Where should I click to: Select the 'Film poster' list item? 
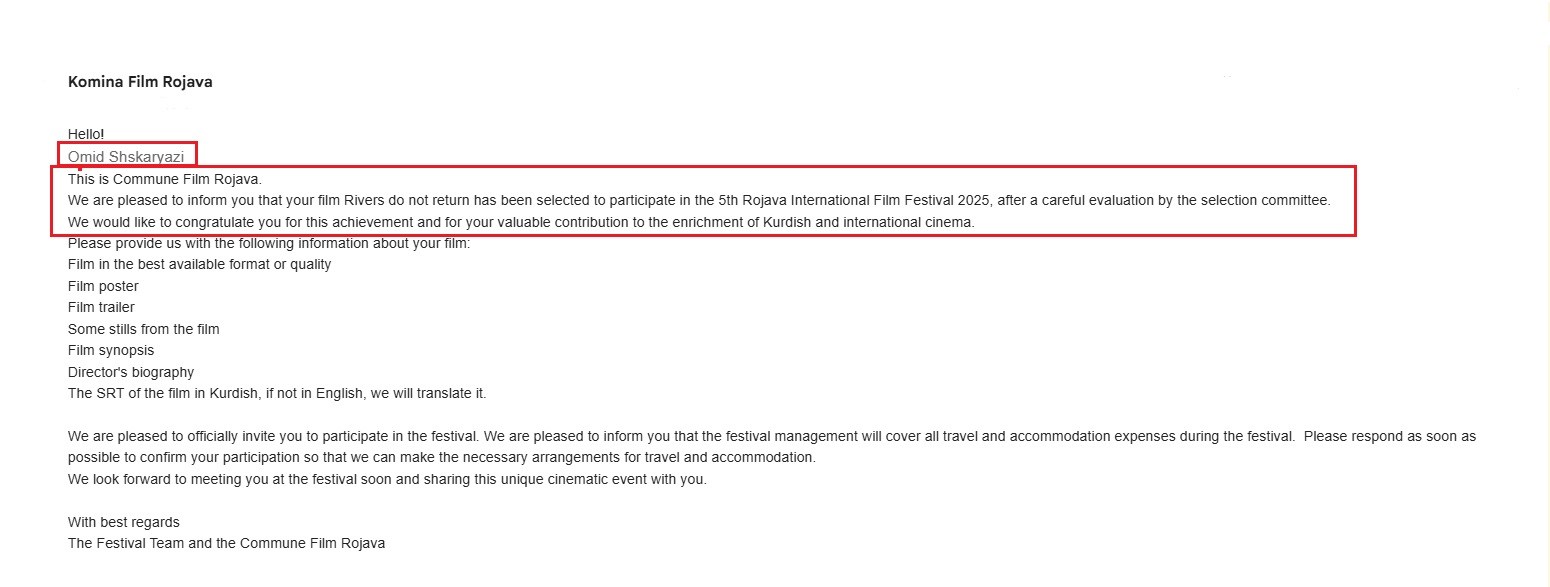click(103, 287)
